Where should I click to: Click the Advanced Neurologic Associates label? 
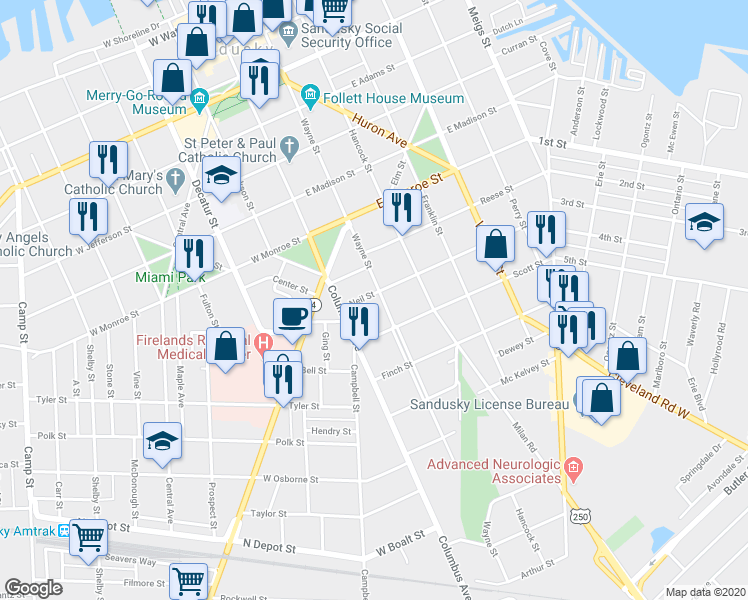[494, 471]
